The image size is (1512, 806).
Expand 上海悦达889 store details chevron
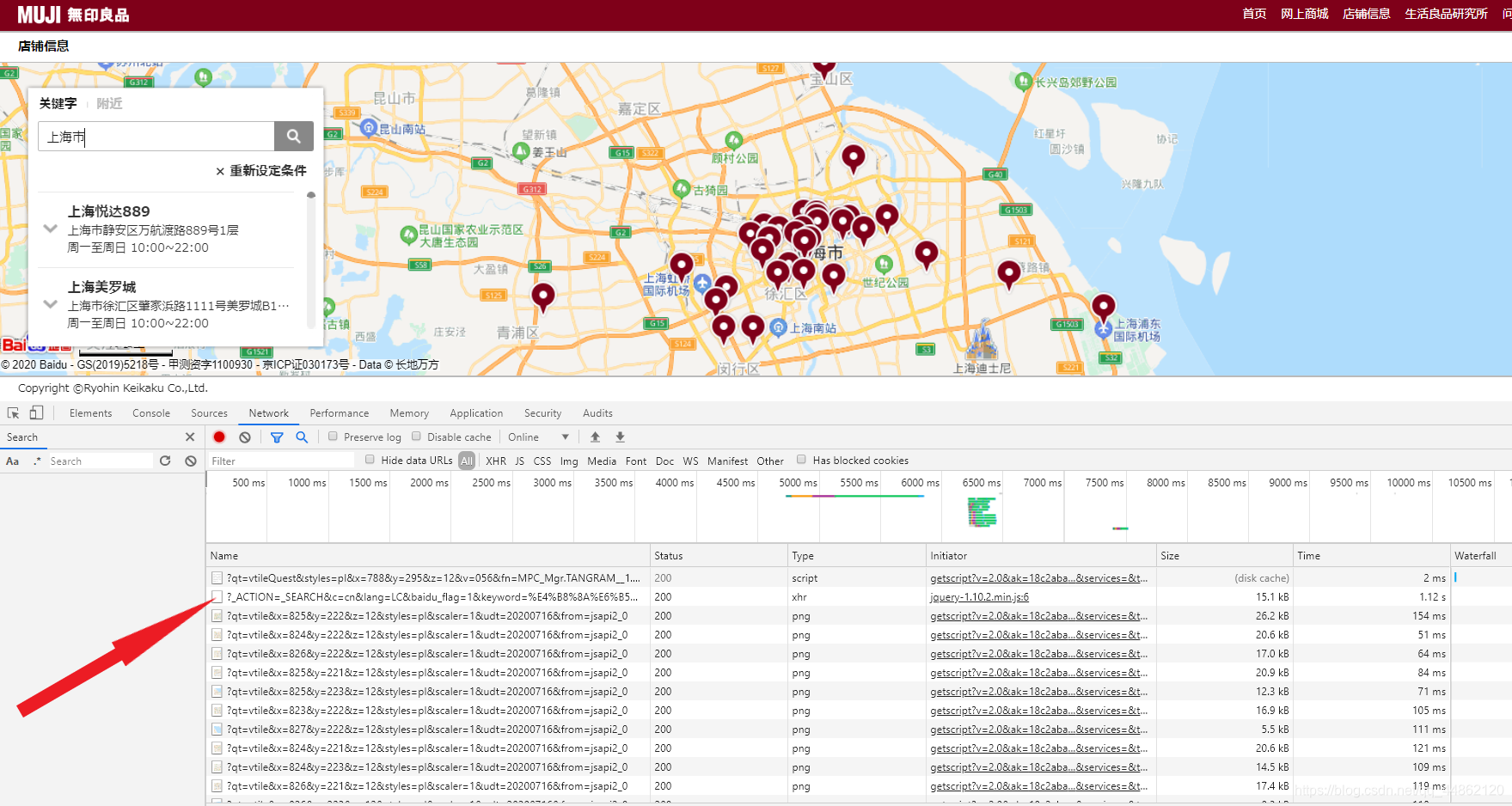click(x=51, y=229)
